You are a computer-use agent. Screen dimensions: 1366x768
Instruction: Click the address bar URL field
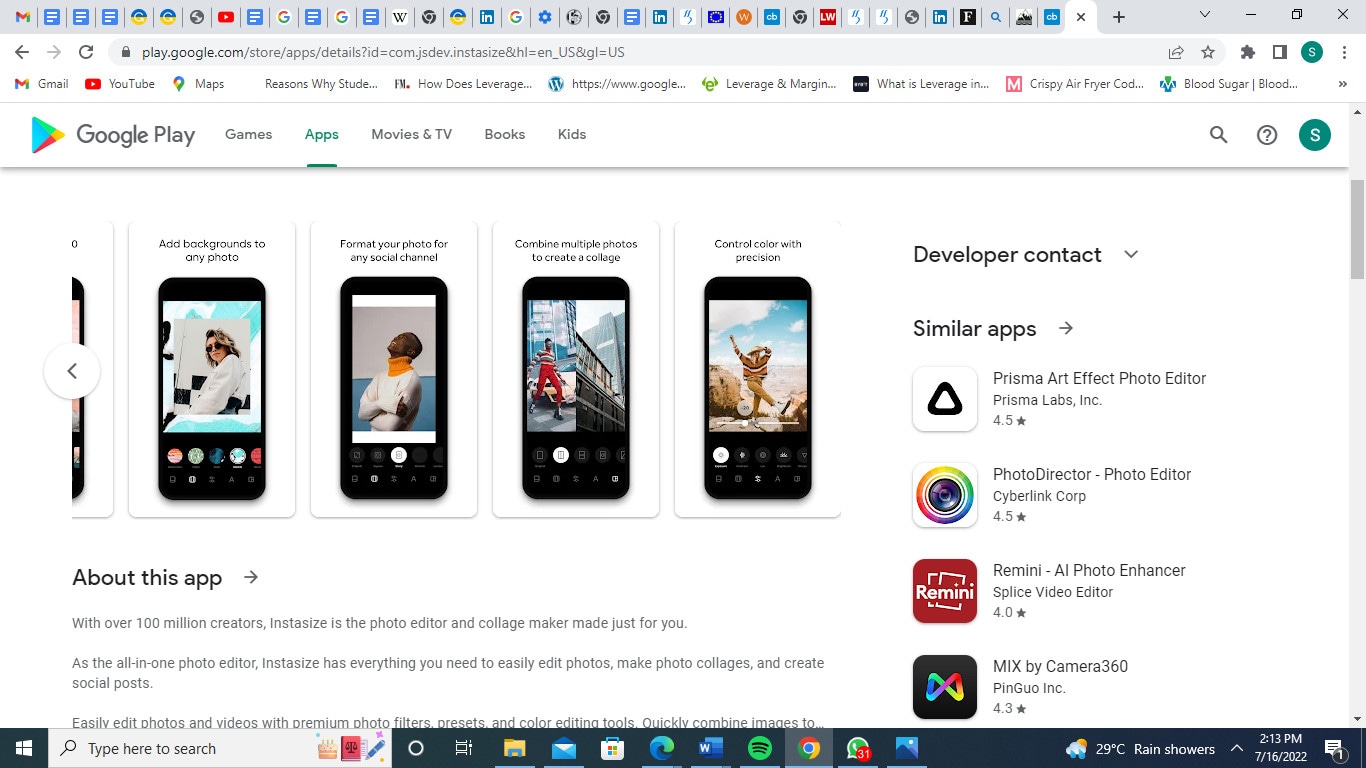pyautogui.click(x=640, y=52)
